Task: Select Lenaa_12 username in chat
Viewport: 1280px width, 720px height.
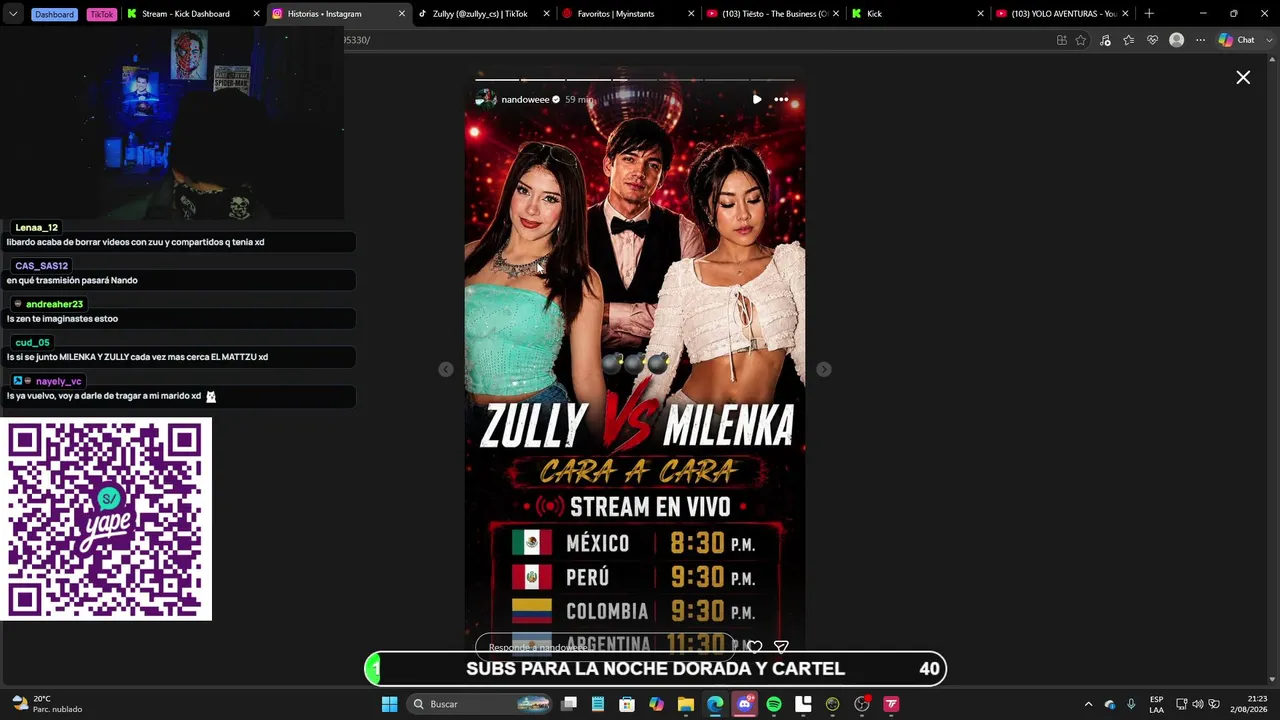Action: (x=37, y=228)
